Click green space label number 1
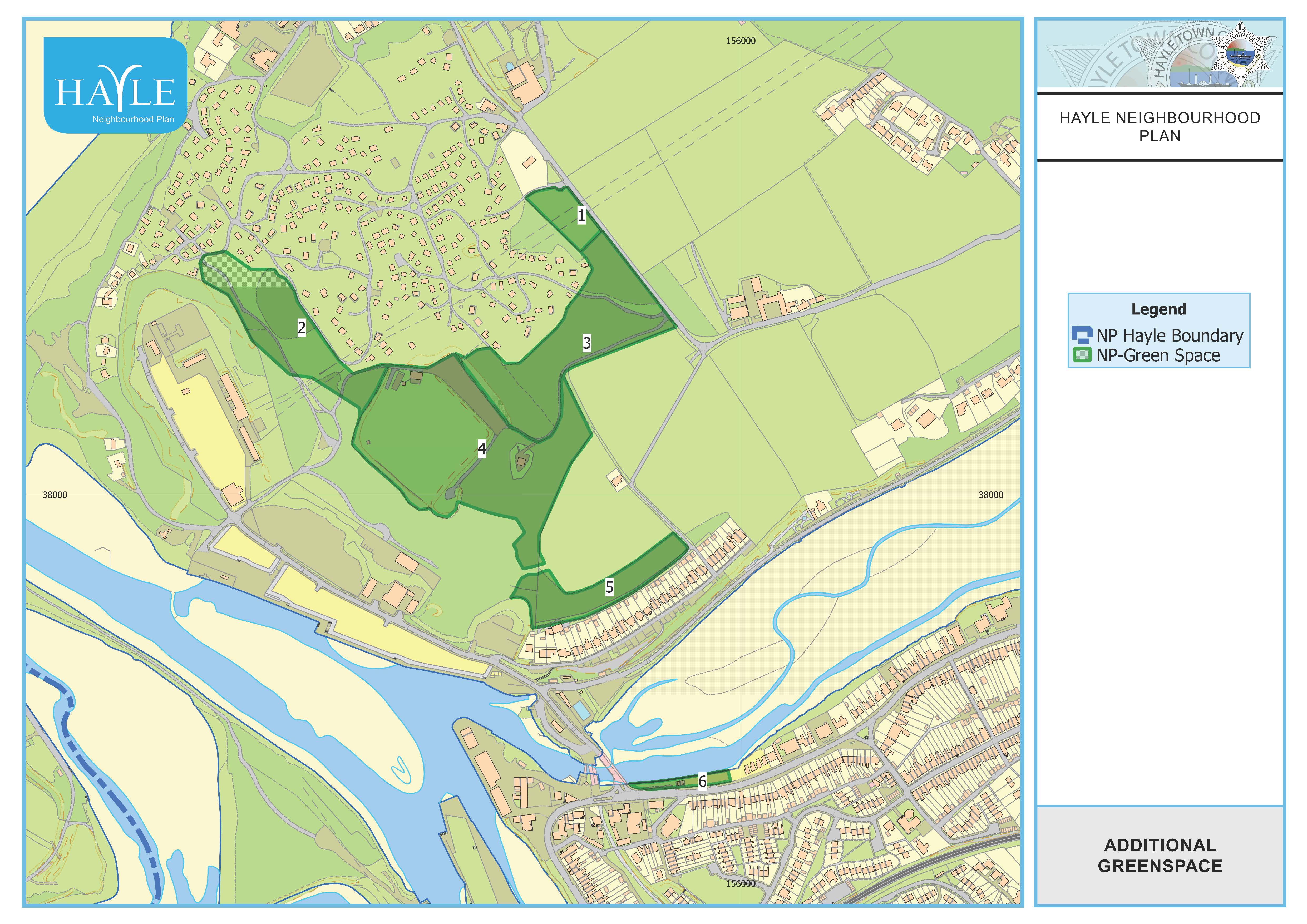This screenshot has height=924, width=1307. pyautogui.click(x=581, y=215)
